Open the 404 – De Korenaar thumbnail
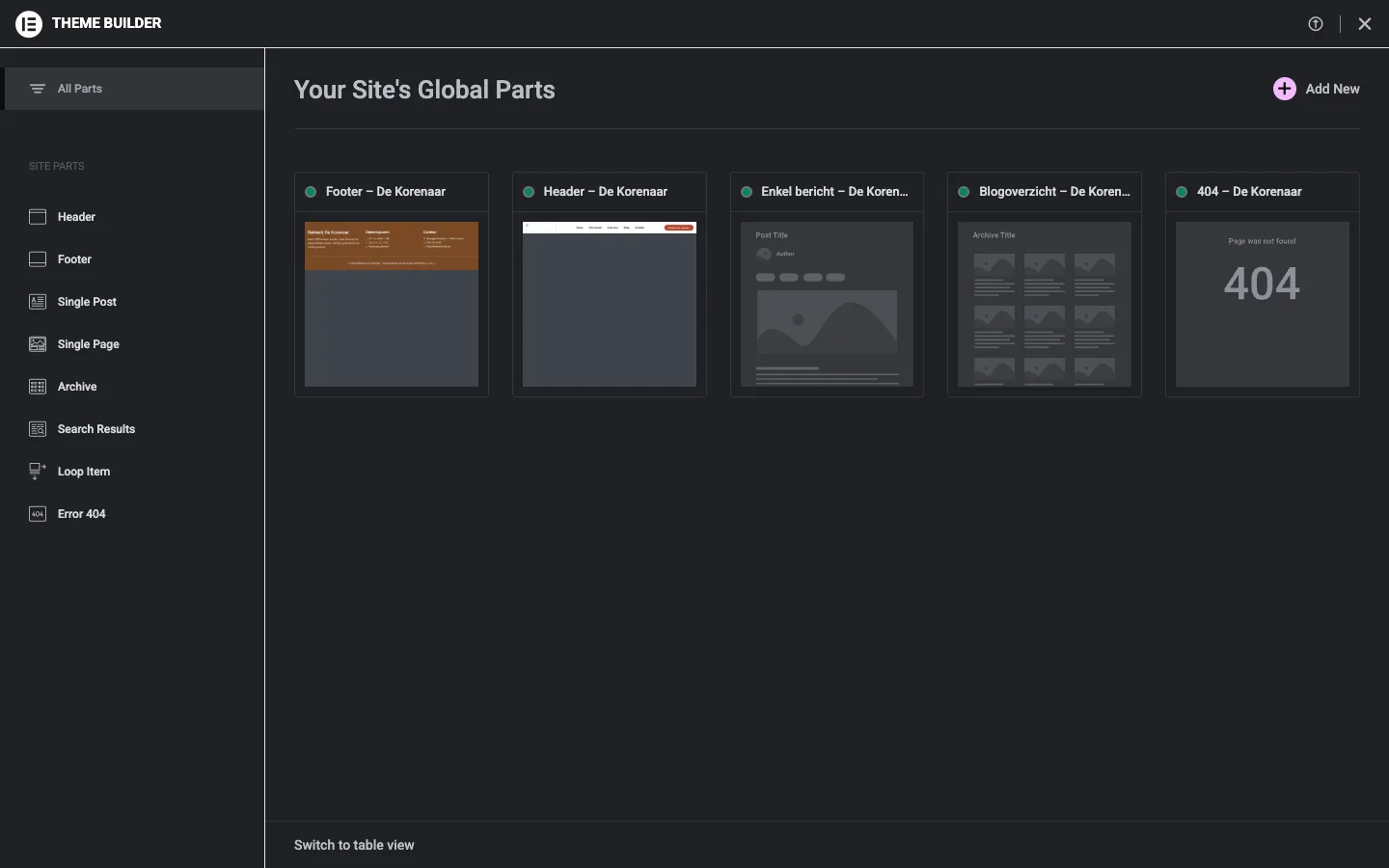 point(1263,304)
